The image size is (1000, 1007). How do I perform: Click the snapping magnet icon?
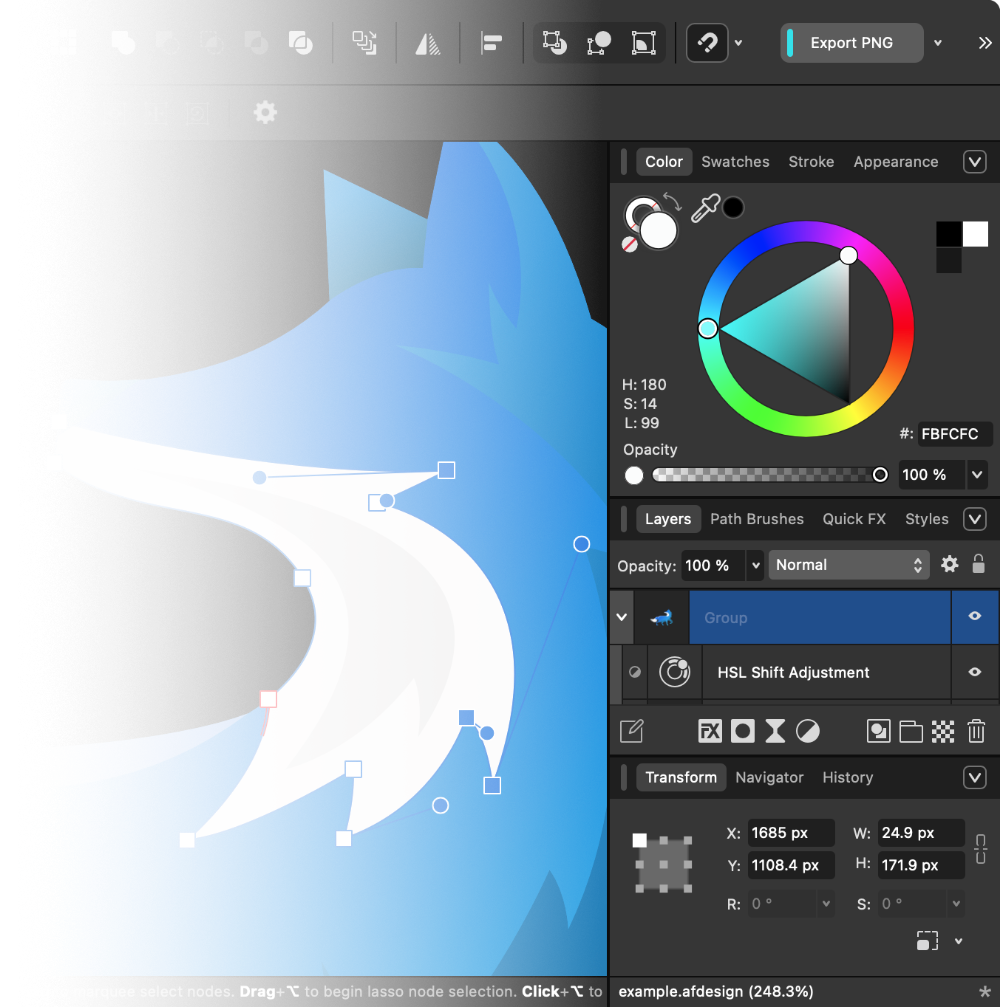tap(707, 43)
